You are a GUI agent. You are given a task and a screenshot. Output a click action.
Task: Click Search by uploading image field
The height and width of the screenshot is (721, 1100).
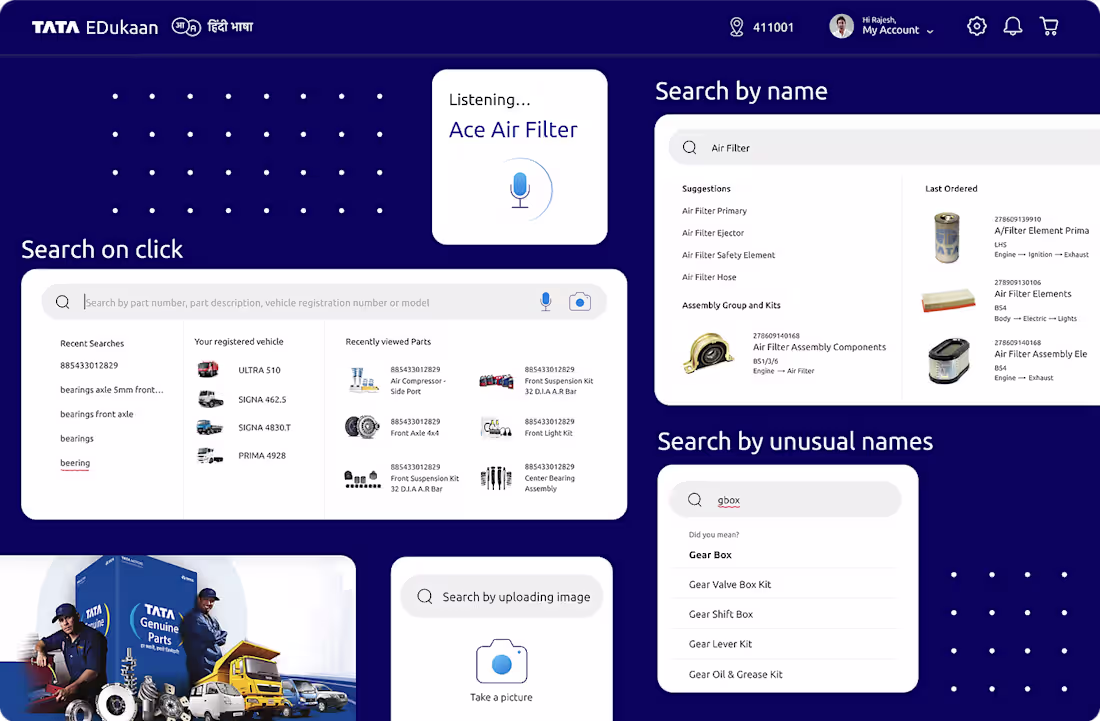click(502, 596)
